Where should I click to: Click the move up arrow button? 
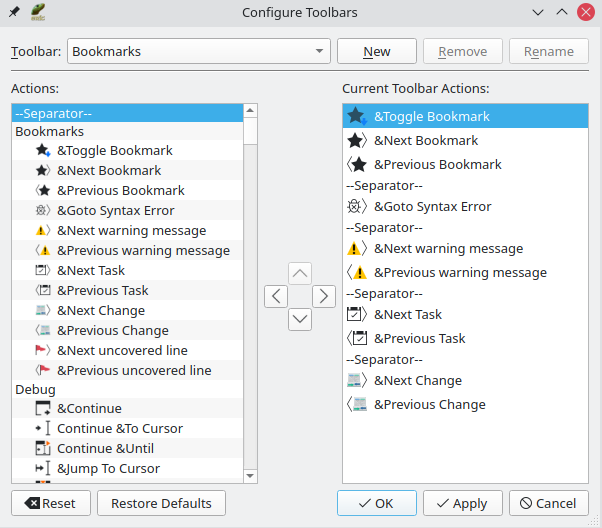coord(300,273)
